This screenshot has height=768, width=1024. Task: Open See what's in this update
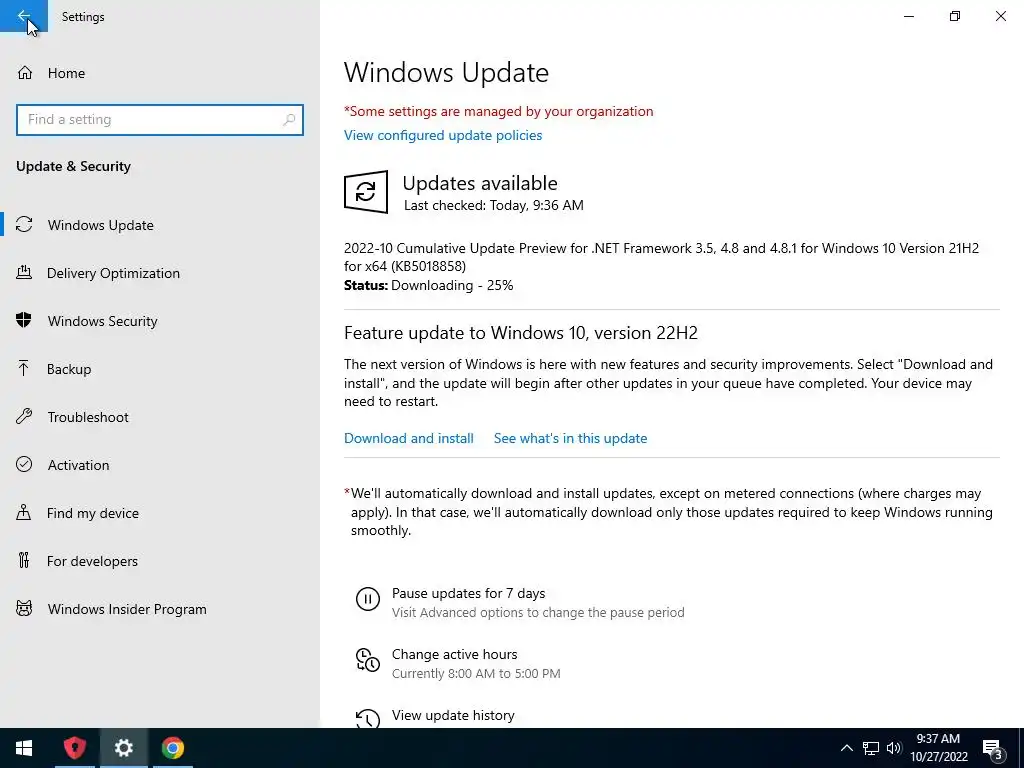click(x=570, y=438)
